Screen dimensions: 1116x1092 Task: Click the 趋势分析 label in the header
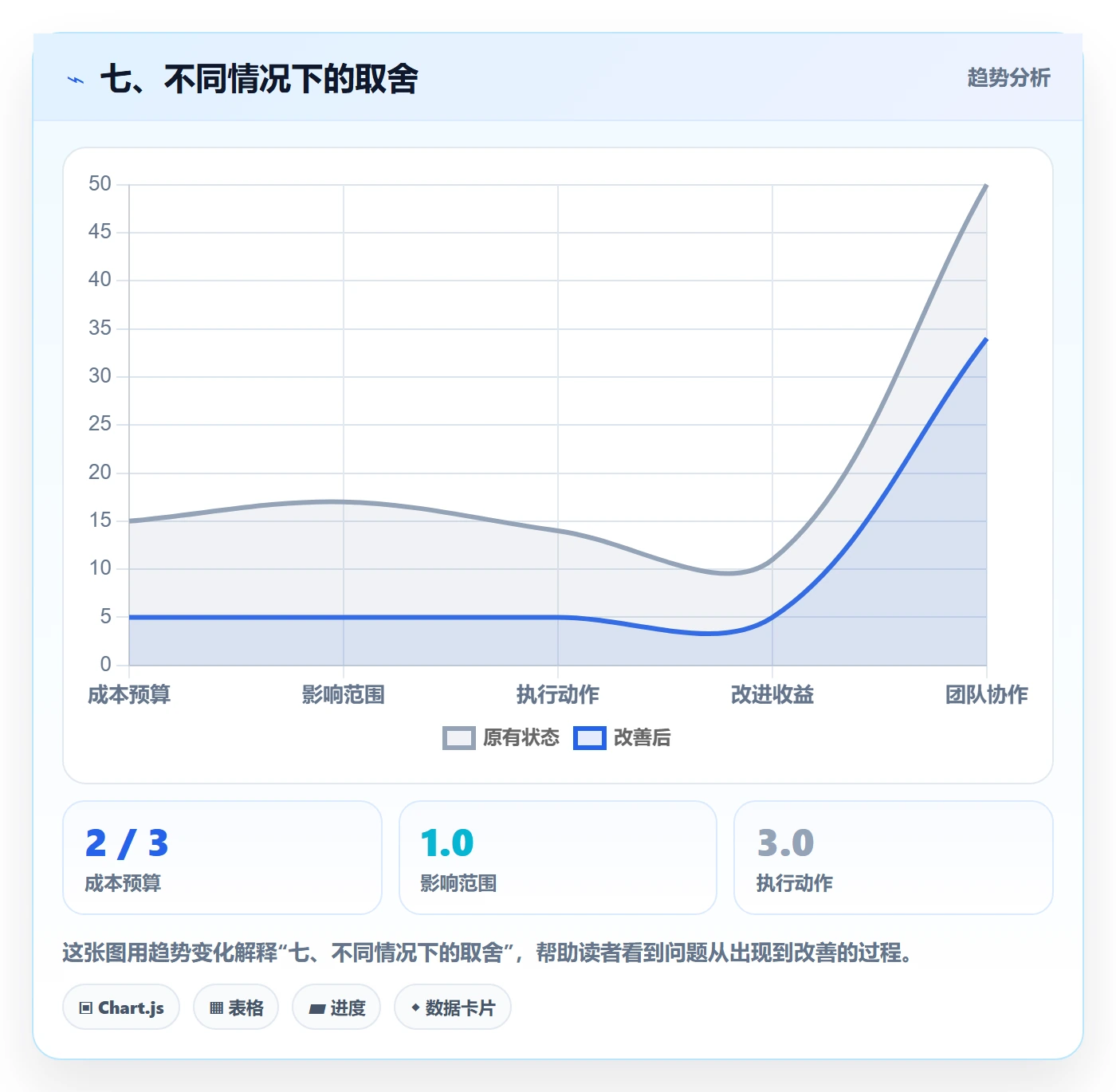[x=1008, y=77]
